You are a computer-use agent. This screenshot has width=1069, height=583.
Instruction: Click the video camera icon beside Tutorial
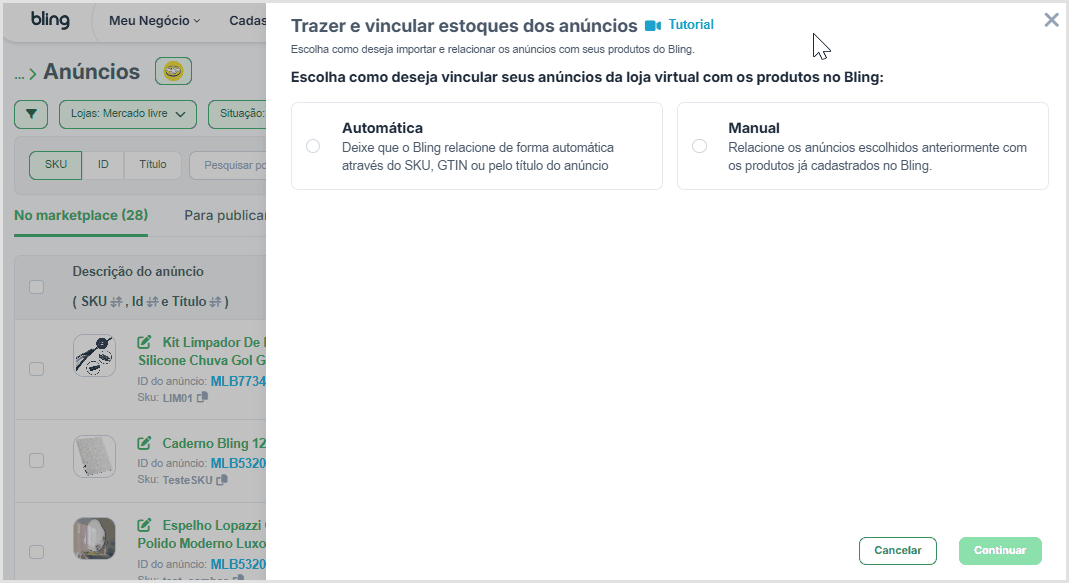(x=653, y=25)
